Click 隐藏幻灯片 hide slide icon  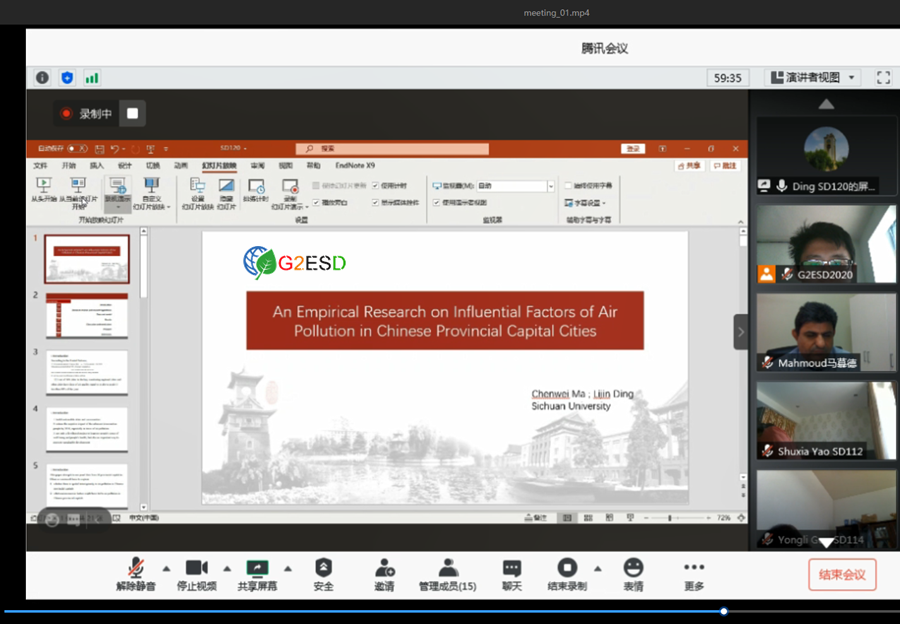click(227, 185)
